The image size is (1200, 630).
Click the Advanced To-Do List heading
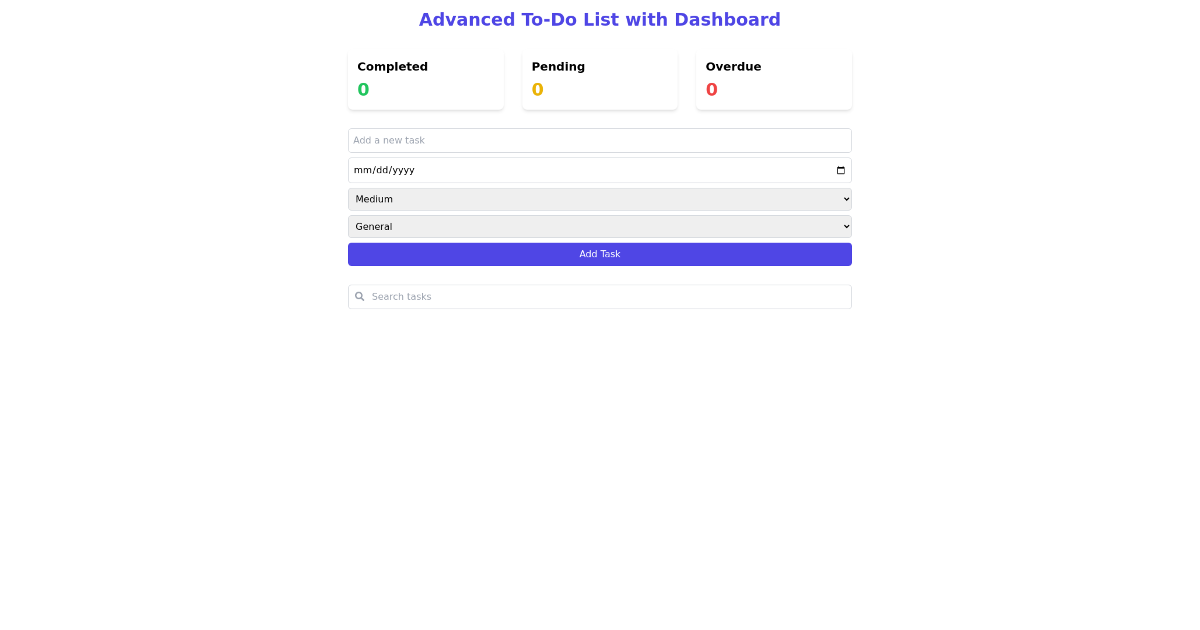[x=600, y=19]
